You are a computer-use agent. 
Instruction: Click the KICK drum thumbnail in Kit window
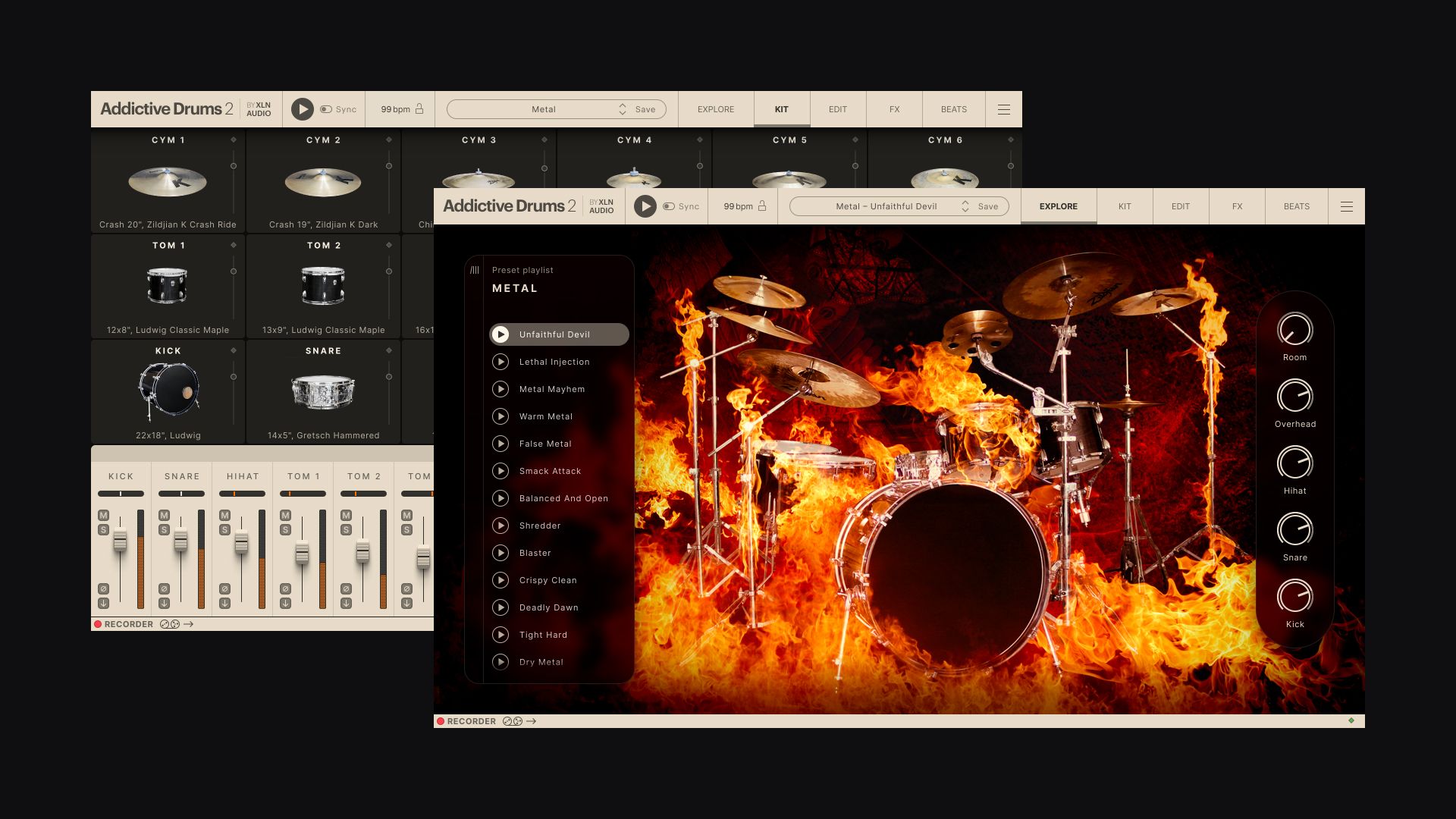168,391
